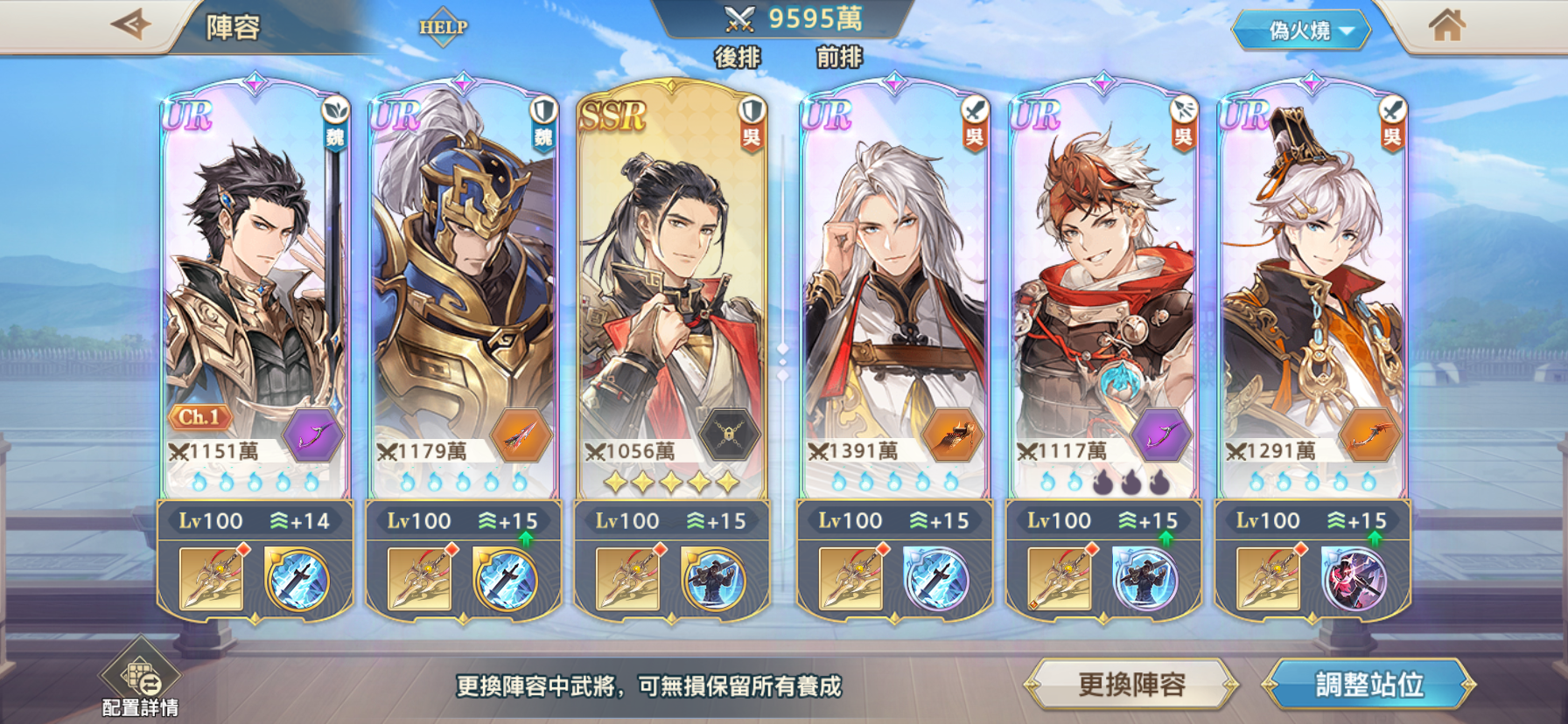Select red-purple skill icon under 1291萬 hero

[x=1354, y=580]
